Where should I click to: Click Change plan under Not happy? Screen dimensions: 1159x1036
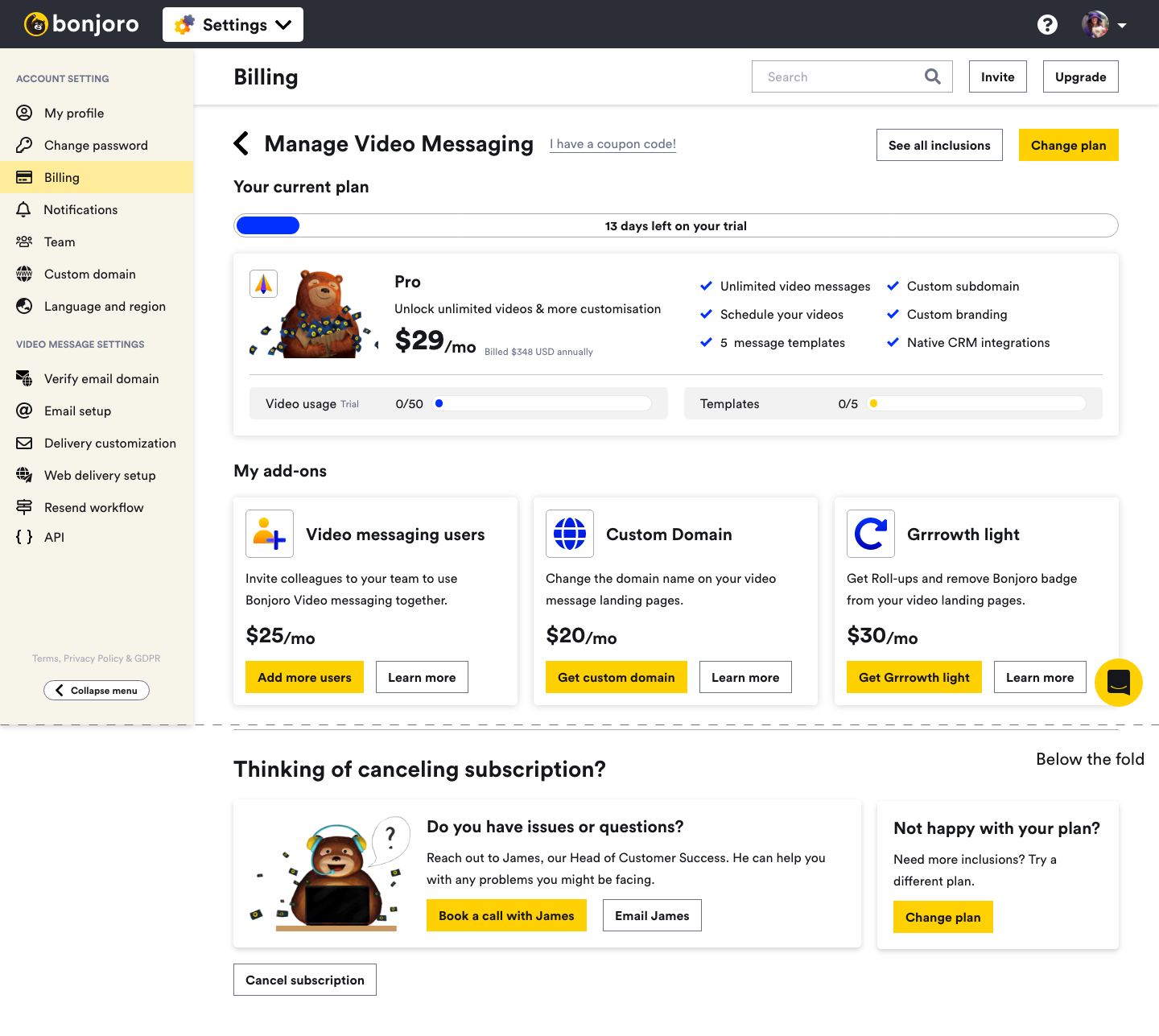(x=943, y=917)
